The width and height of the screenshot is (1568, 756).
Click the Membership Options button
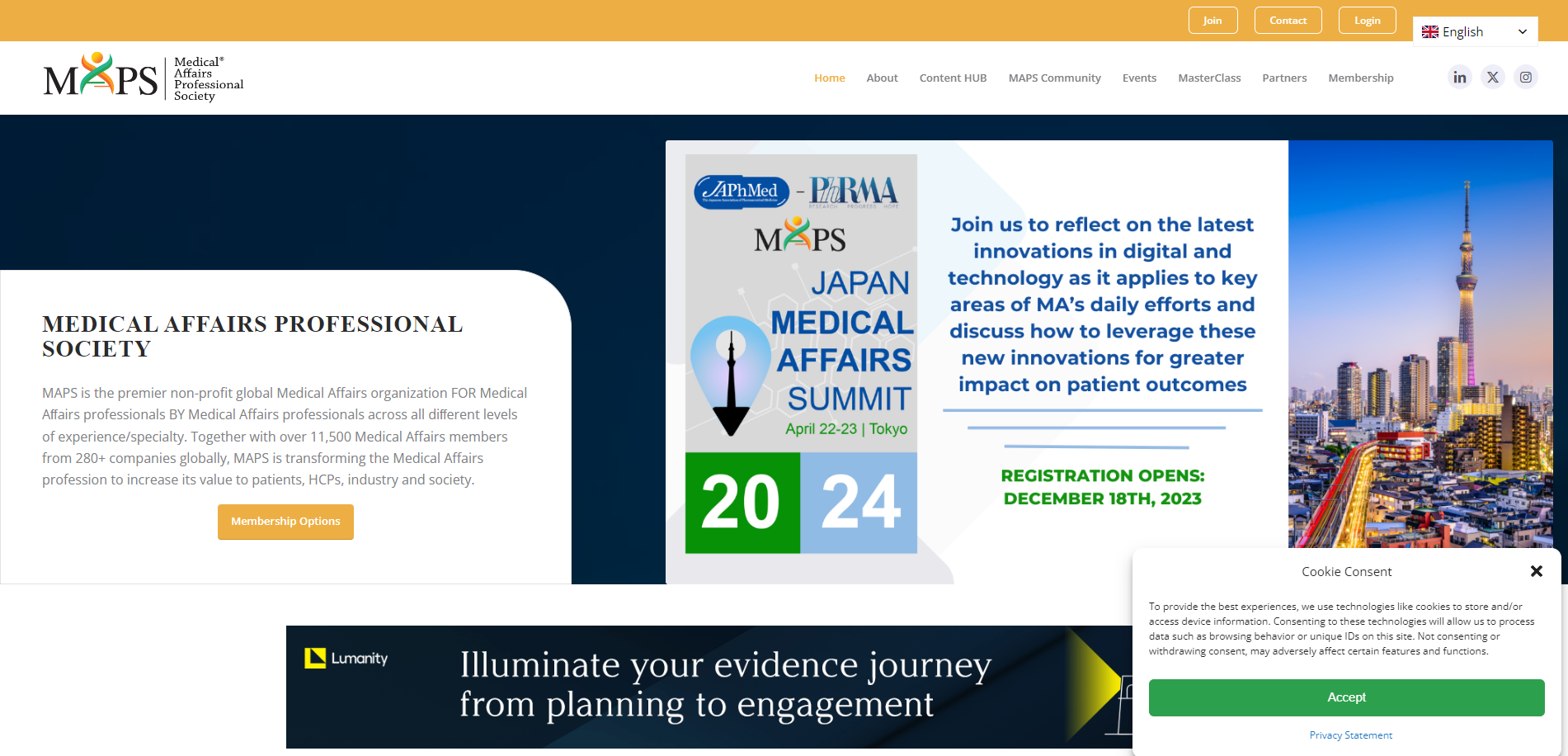click(x=285, y=522)
